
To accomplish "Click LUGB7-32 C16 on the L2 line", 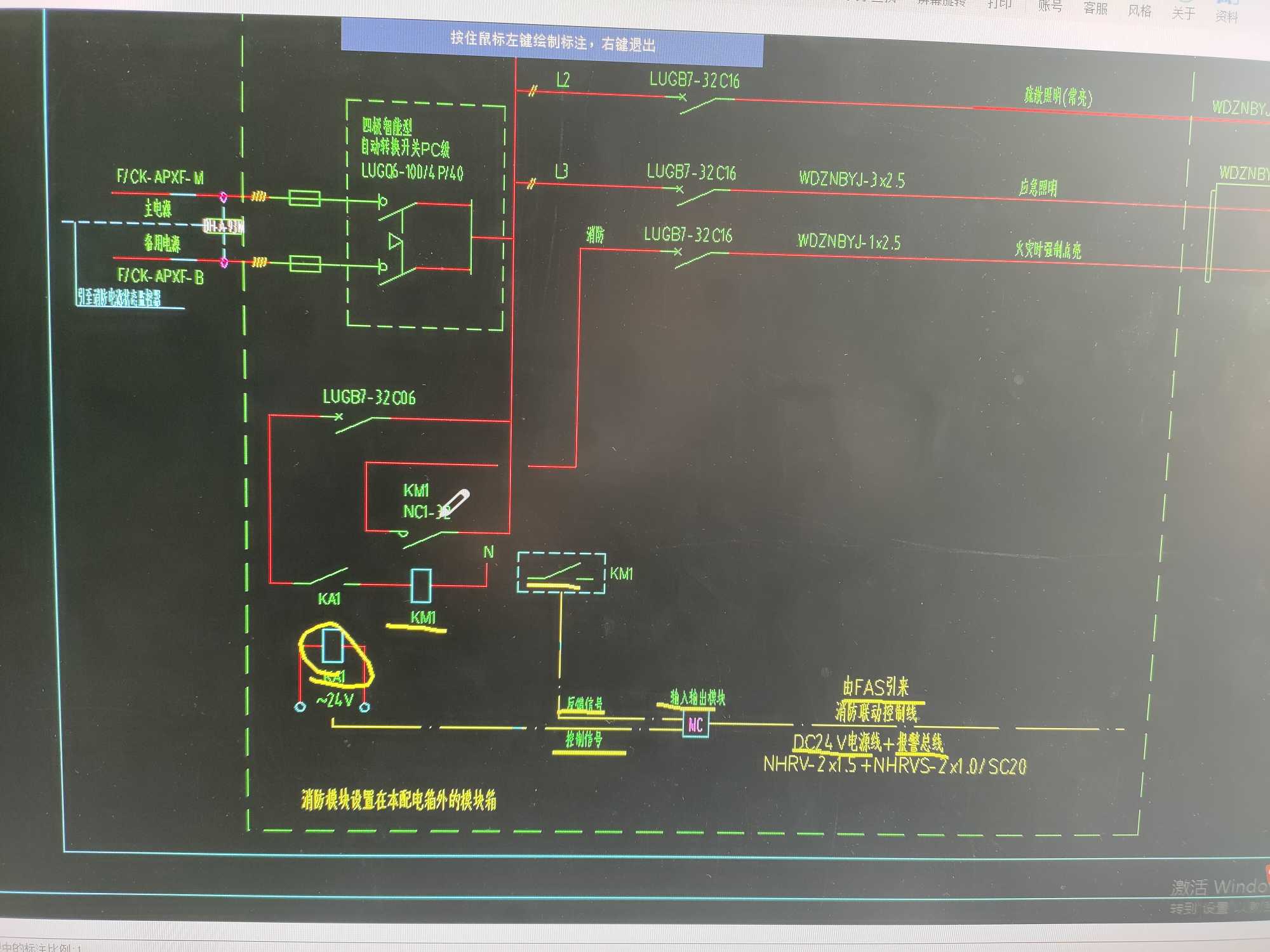I will click(694, 80).
